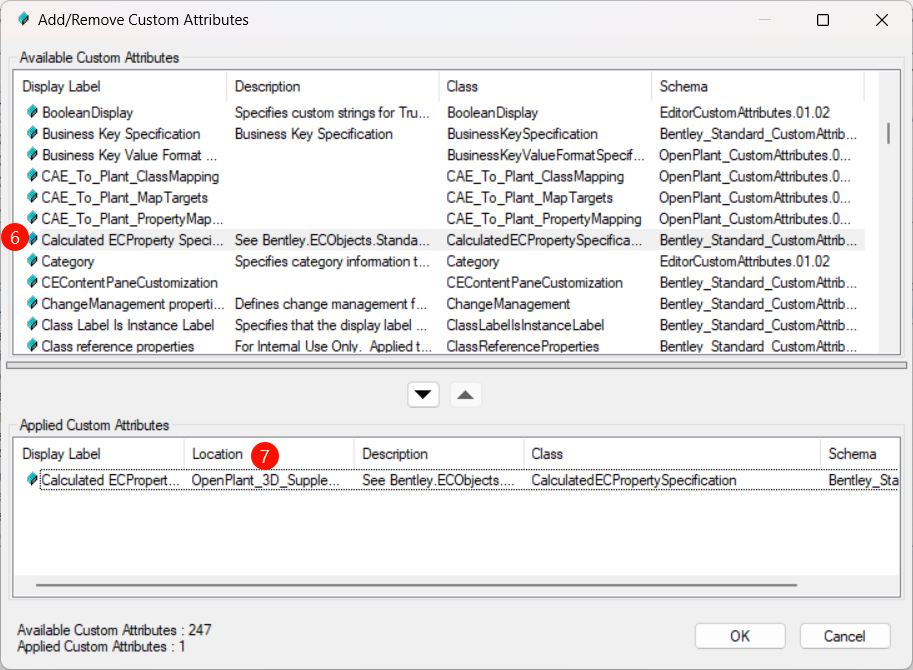Select the ChangeManagement properties row
913x670 pixels.
(x=130, y=304)
